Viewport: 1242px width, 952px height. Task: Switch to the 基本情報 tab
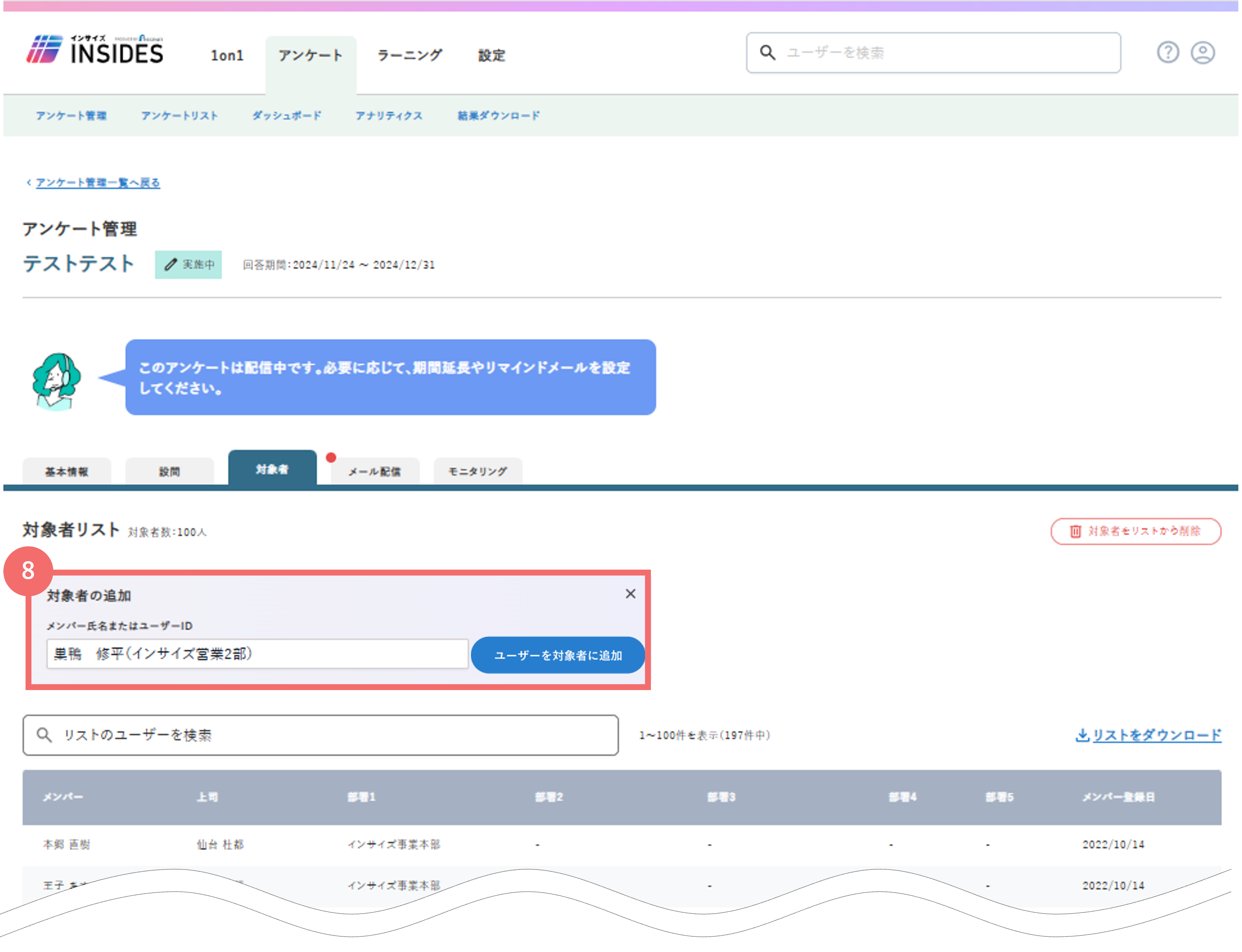pos(67,471)
